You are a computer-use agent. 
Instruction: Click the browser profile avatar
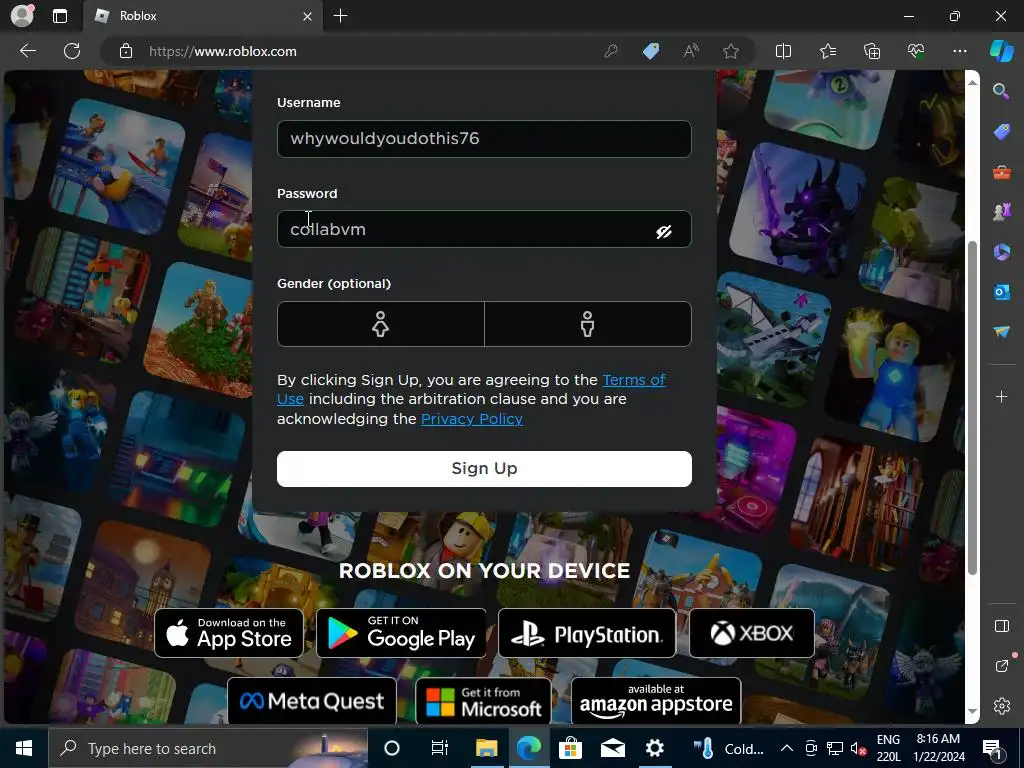[x=22, y=16]
